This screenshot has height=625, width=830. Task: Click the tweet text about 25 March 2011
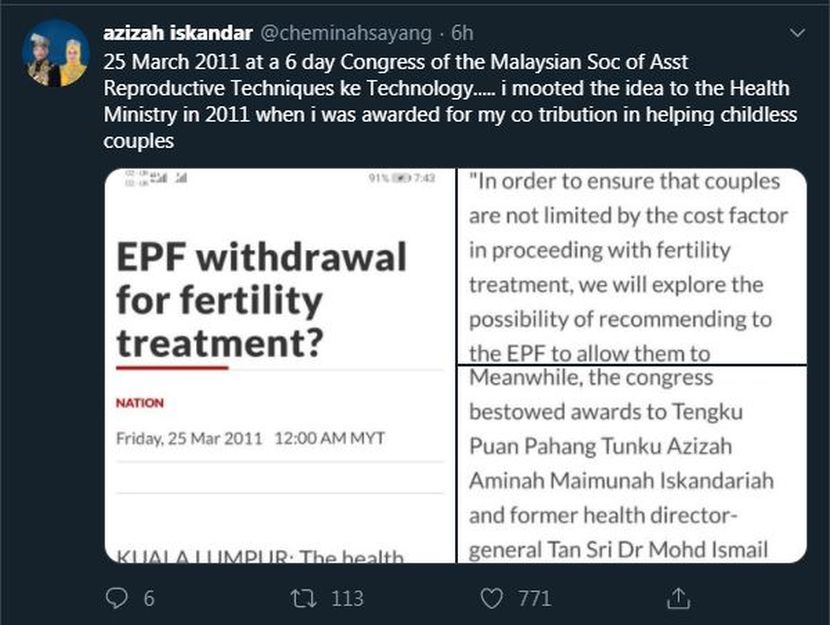(x=450, y=101)
